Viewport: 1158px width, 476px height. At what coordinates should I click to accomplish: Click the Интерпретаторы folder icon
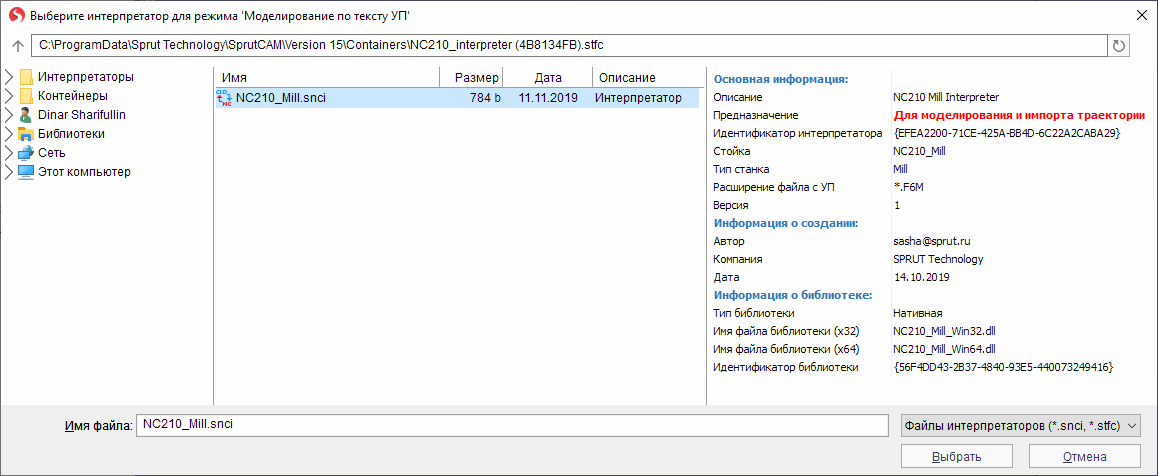[x=27, y=77]
